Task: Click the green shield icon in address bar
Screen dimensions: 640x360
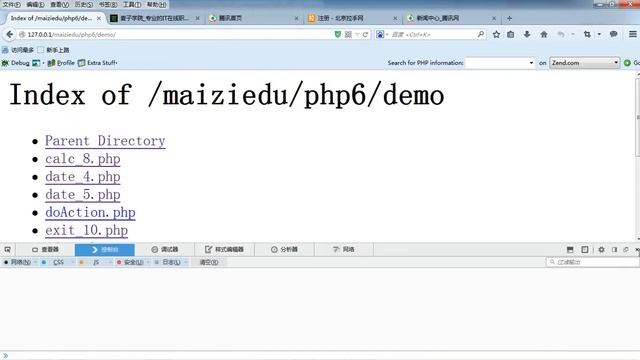Action: 338,35
